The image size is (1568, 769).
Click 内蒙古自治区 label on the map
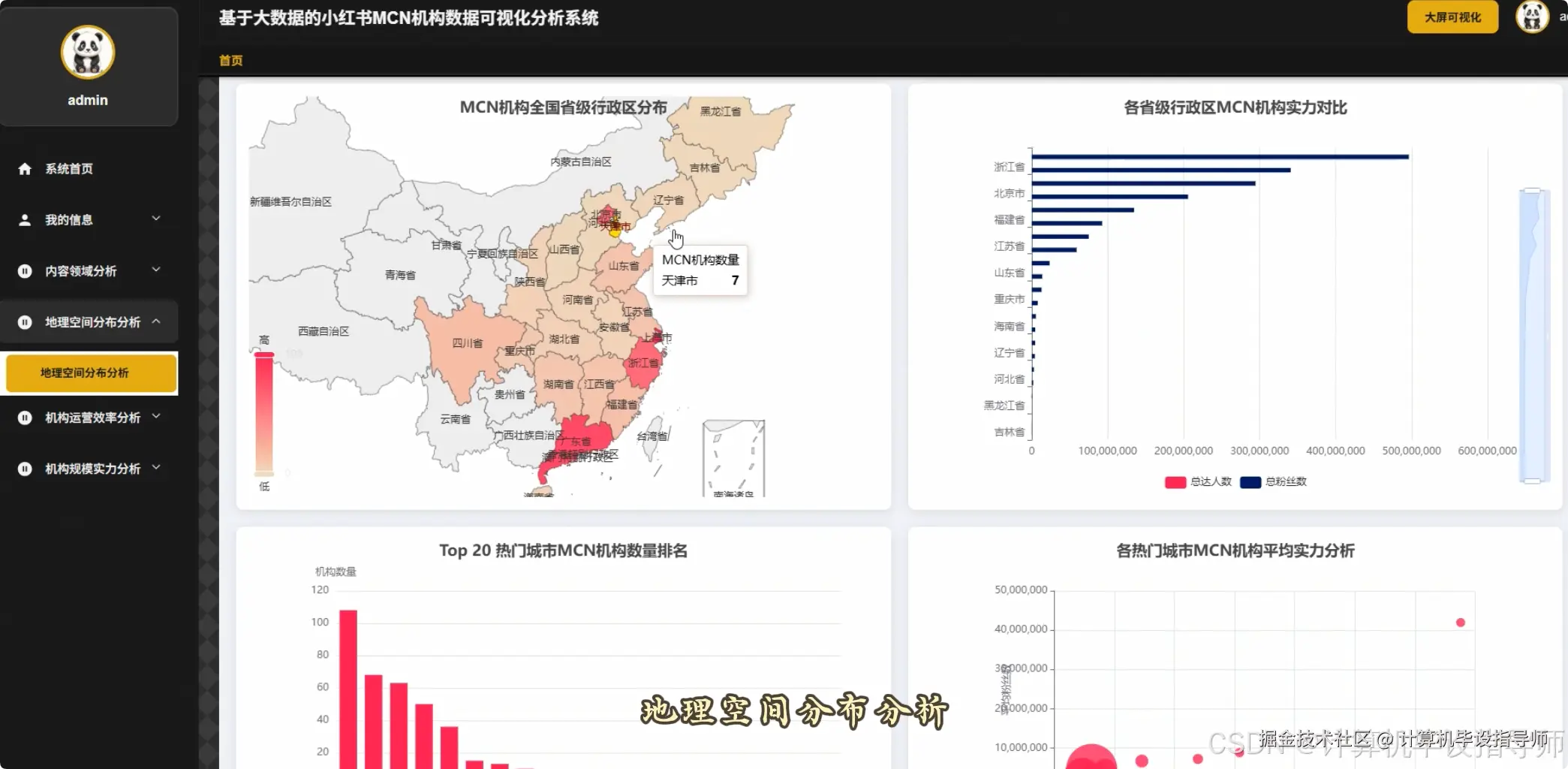[581, 161]
